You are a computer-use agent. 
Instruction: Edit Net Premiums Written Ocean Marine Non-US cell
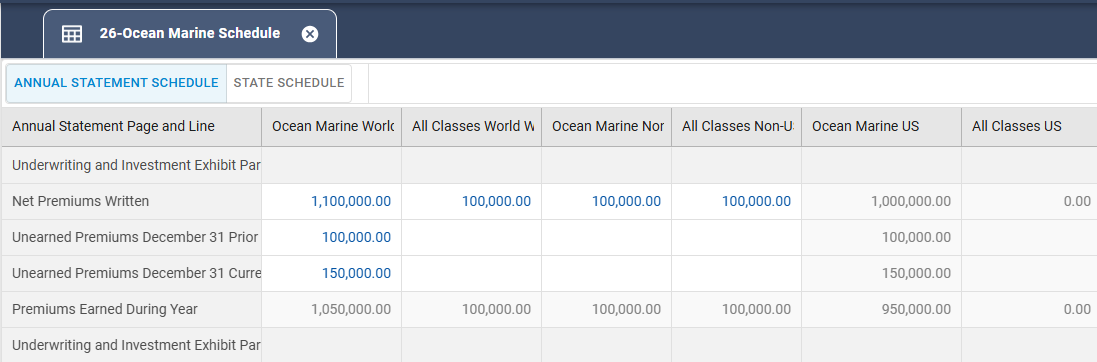pyautogui.click(x=607, y=202)
